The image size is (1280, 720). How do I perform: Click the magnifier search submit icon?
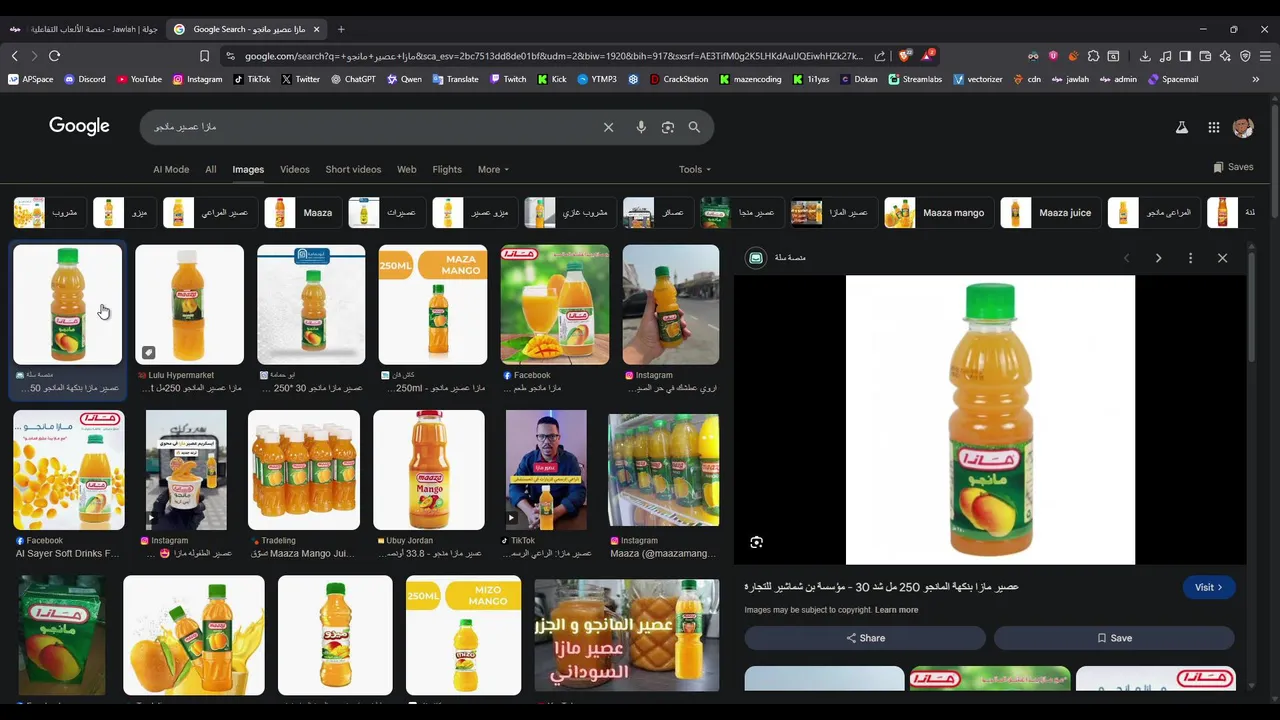pos(694,127)
